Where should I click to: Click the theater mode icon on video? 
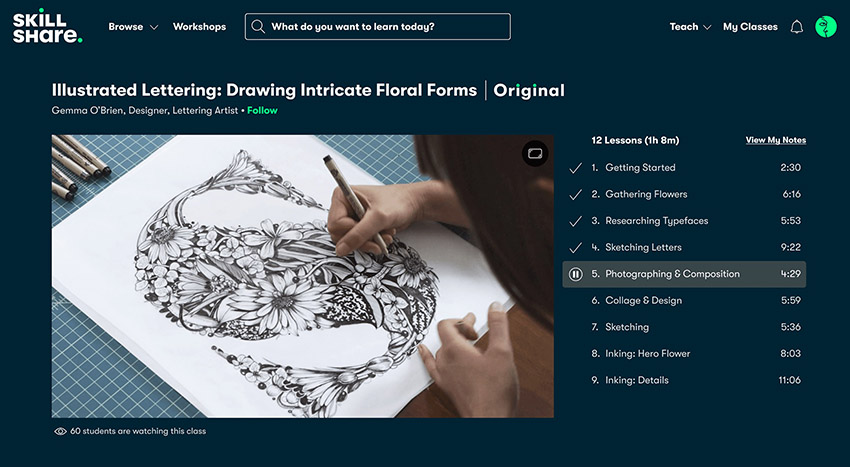click(x=535, y=153)
